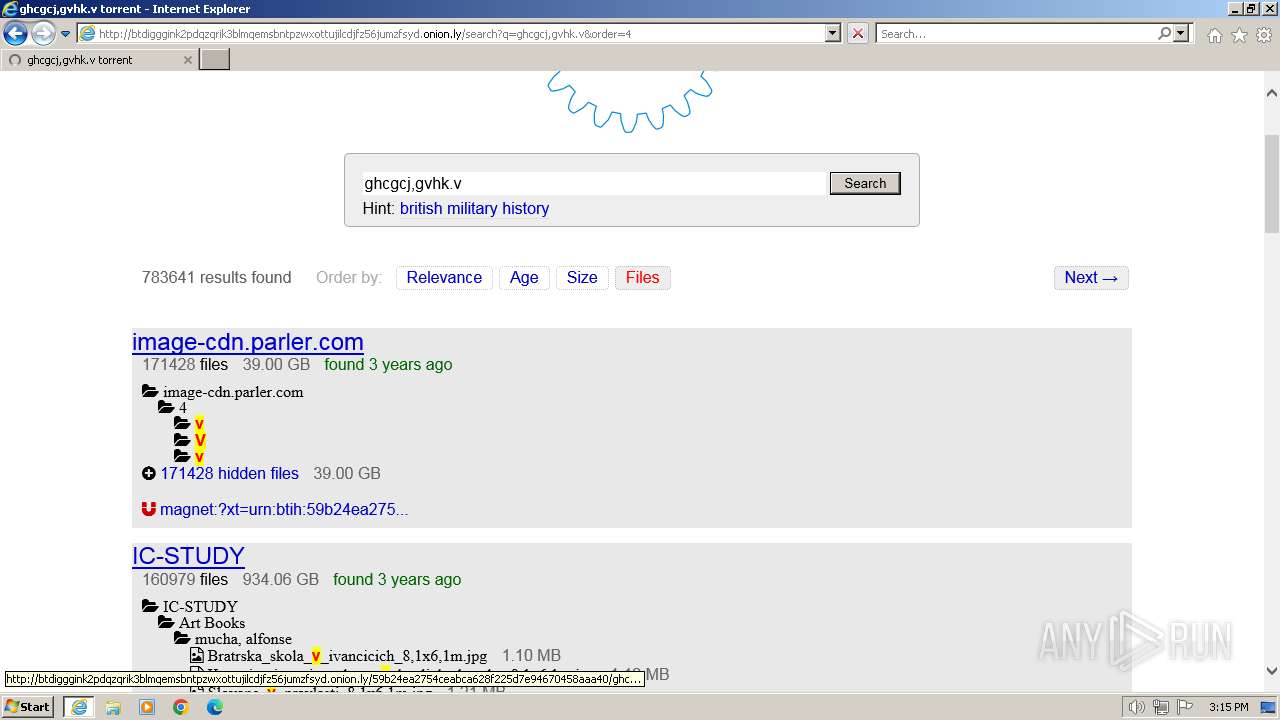Click the ghcgcj,gvhk.v query input field
This screenshot has width=1280, height=720.
click(595, 183)
